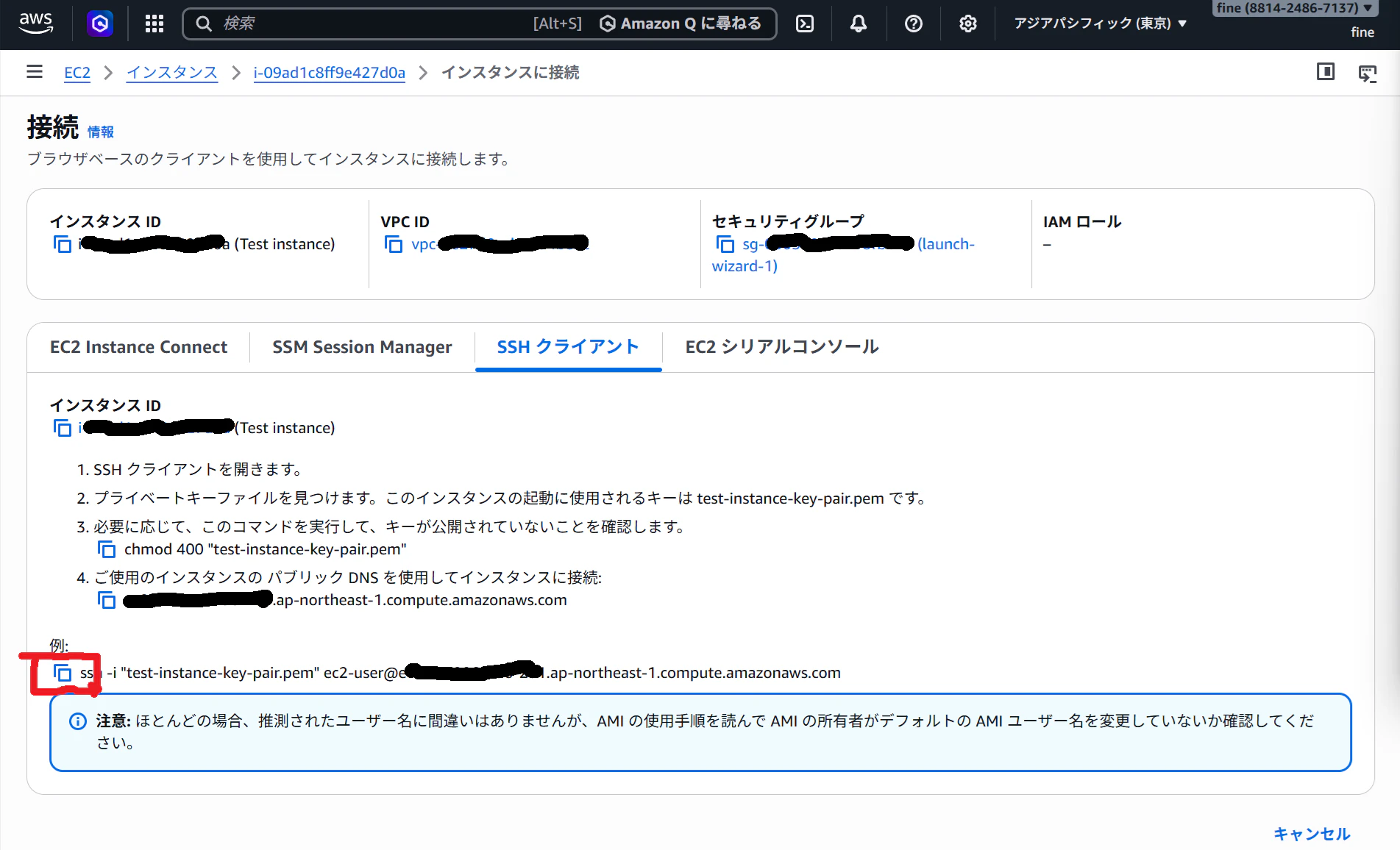Open the services grid menu

tap(154, 24)
